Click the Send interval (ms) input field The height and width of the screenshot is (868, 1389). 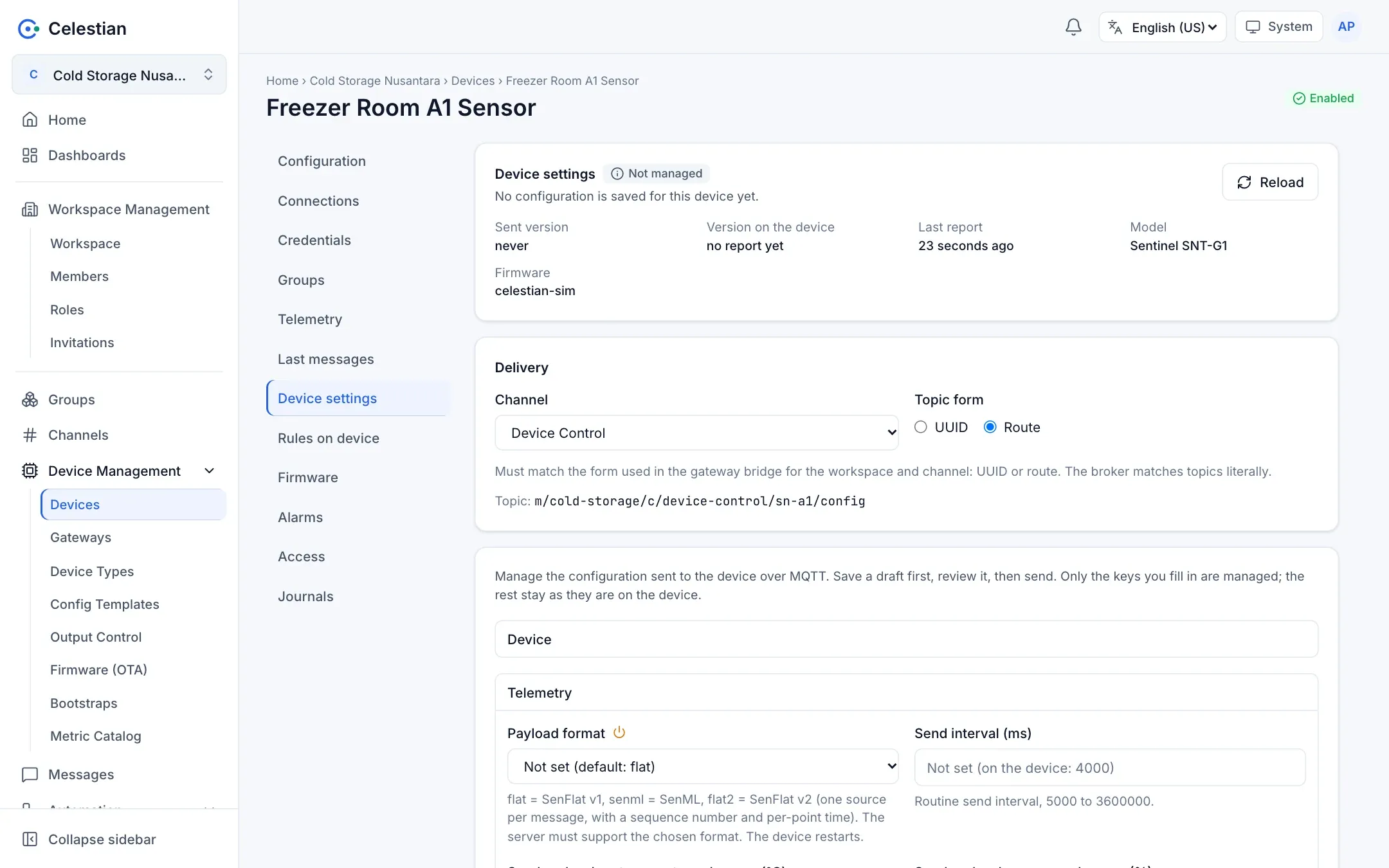pos(1110,767)
